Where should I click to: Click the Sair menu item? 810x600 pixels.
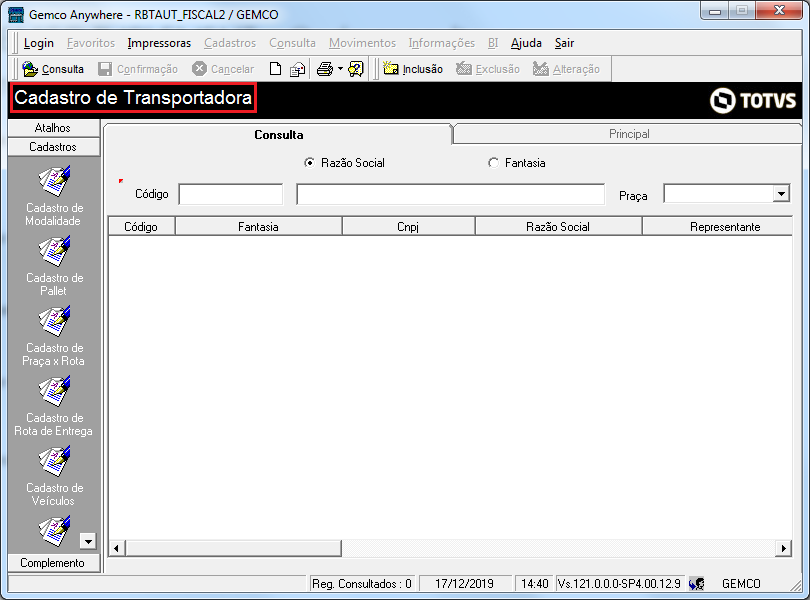(x=564, y=43)
